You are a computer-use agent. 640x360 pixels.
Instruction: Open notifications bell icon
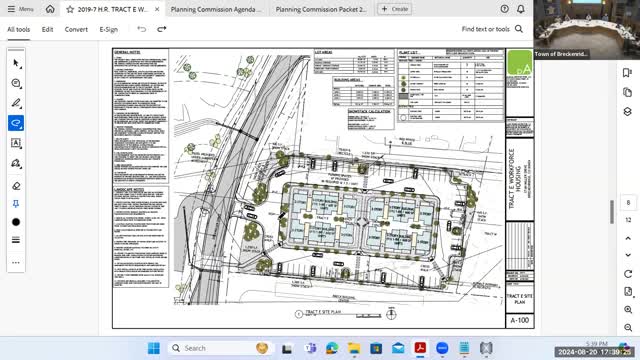[521, 9]
